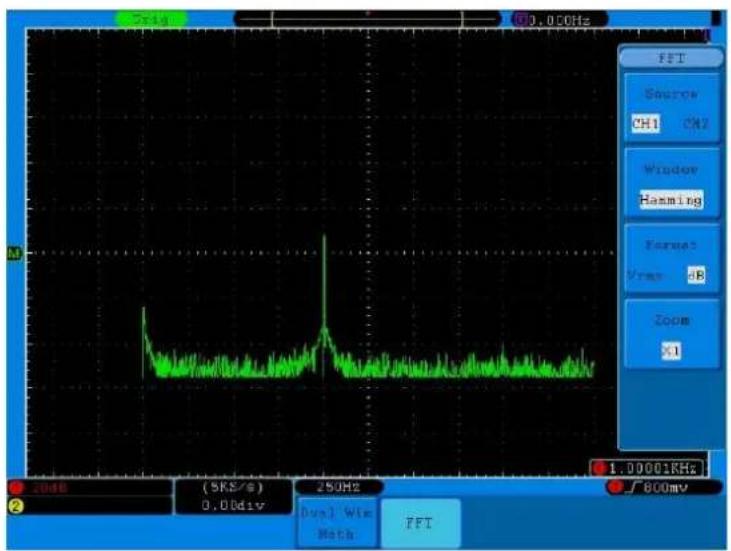Click the 0.000Hz cursor frequency readout
The height and width of the screenshot is (551, 731).
click(x=559, y=21)
